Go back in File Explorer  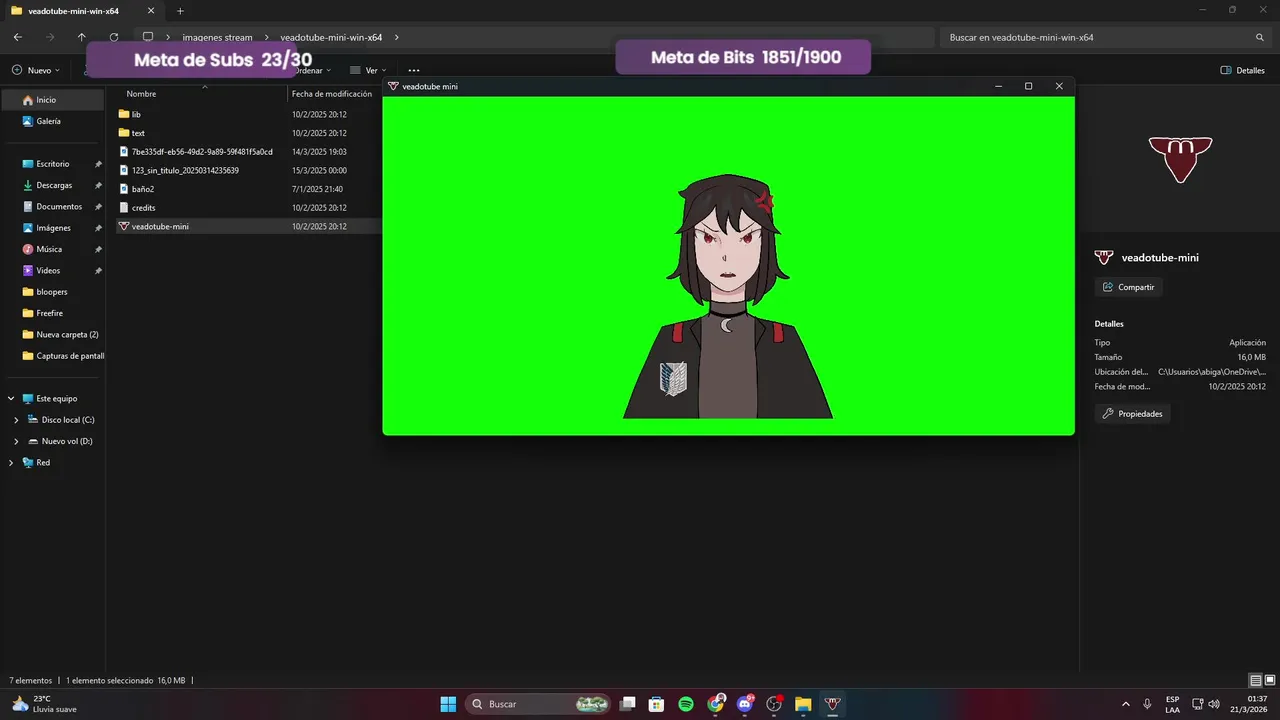[x=18, y=37]
